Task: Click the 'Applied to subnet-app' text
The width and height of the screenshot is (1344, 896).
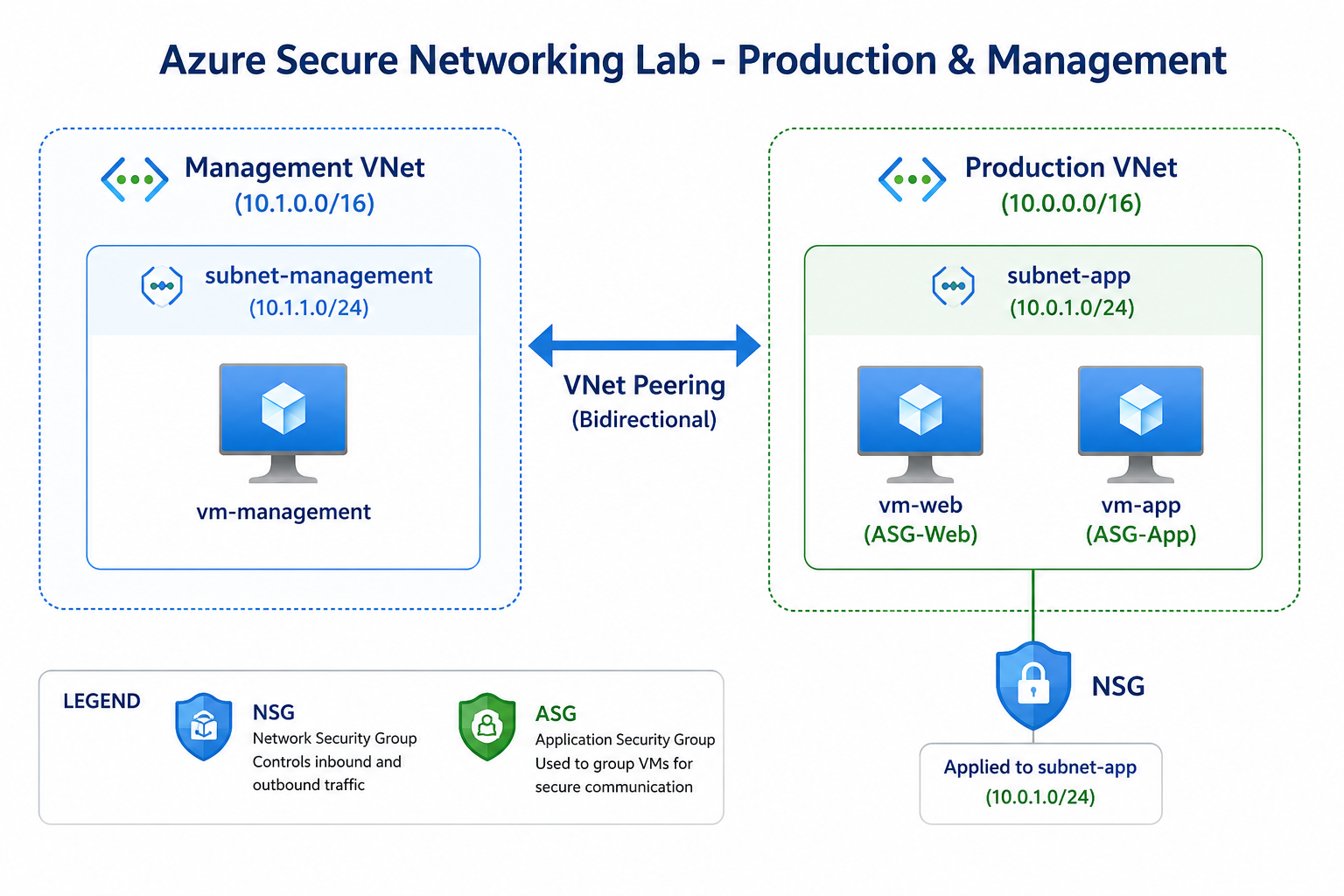Action: point(1040,767)
